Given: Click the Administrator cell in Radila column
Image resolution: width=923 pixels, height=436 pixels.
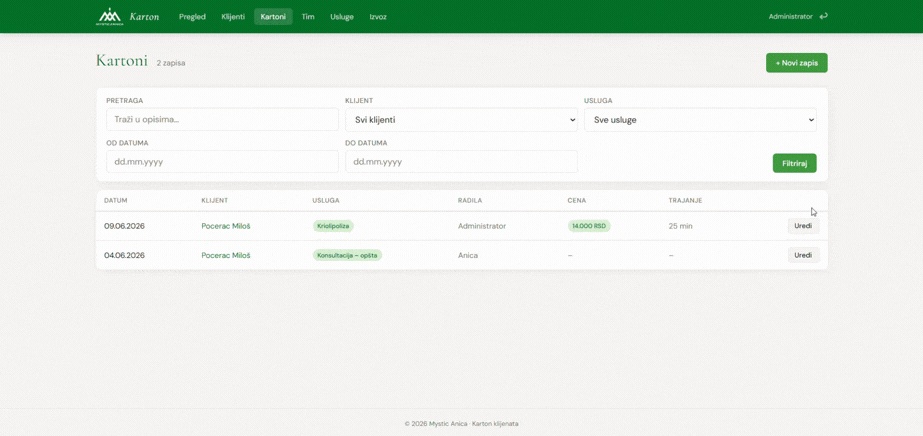Looking at the screenshot, I should pos(482,226).
